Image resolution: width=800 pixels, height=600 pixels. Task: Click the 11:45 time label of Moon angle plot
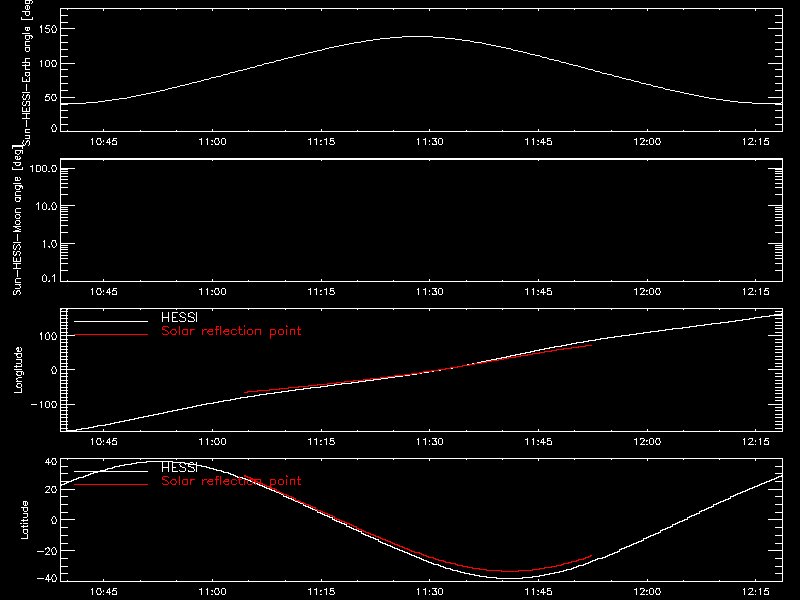coord(538,292)
